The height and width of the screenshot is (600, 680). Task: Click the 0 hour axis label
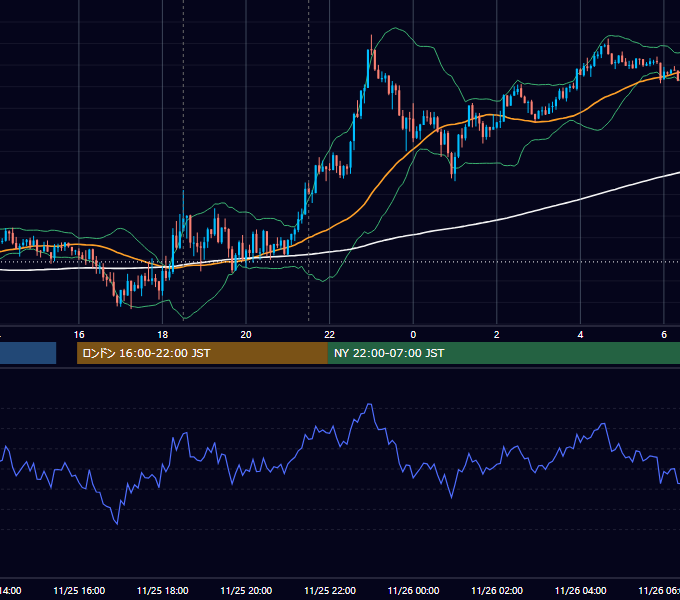413,335
